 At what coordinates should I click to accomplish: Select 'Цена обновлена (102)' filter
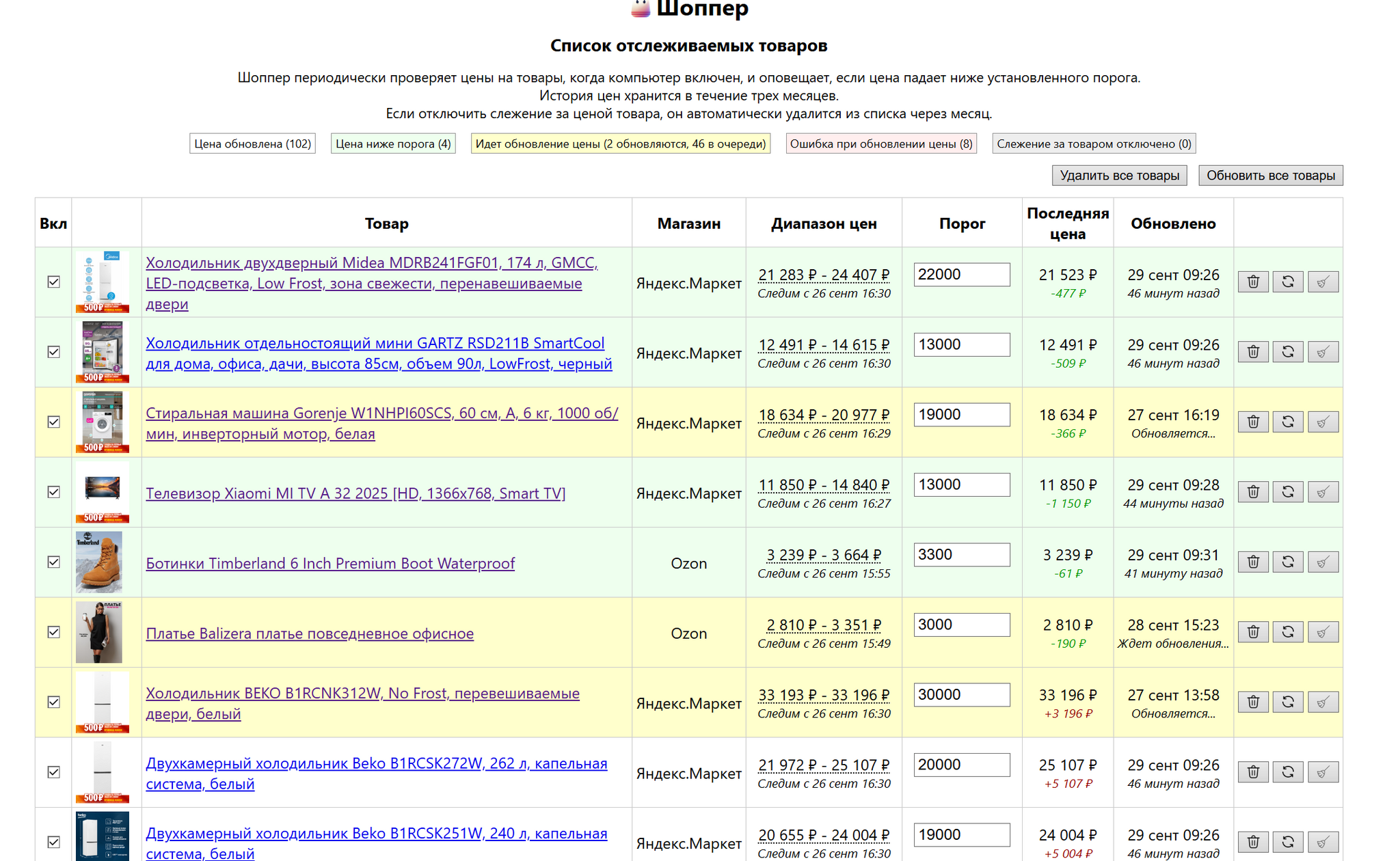click(252, 143)
